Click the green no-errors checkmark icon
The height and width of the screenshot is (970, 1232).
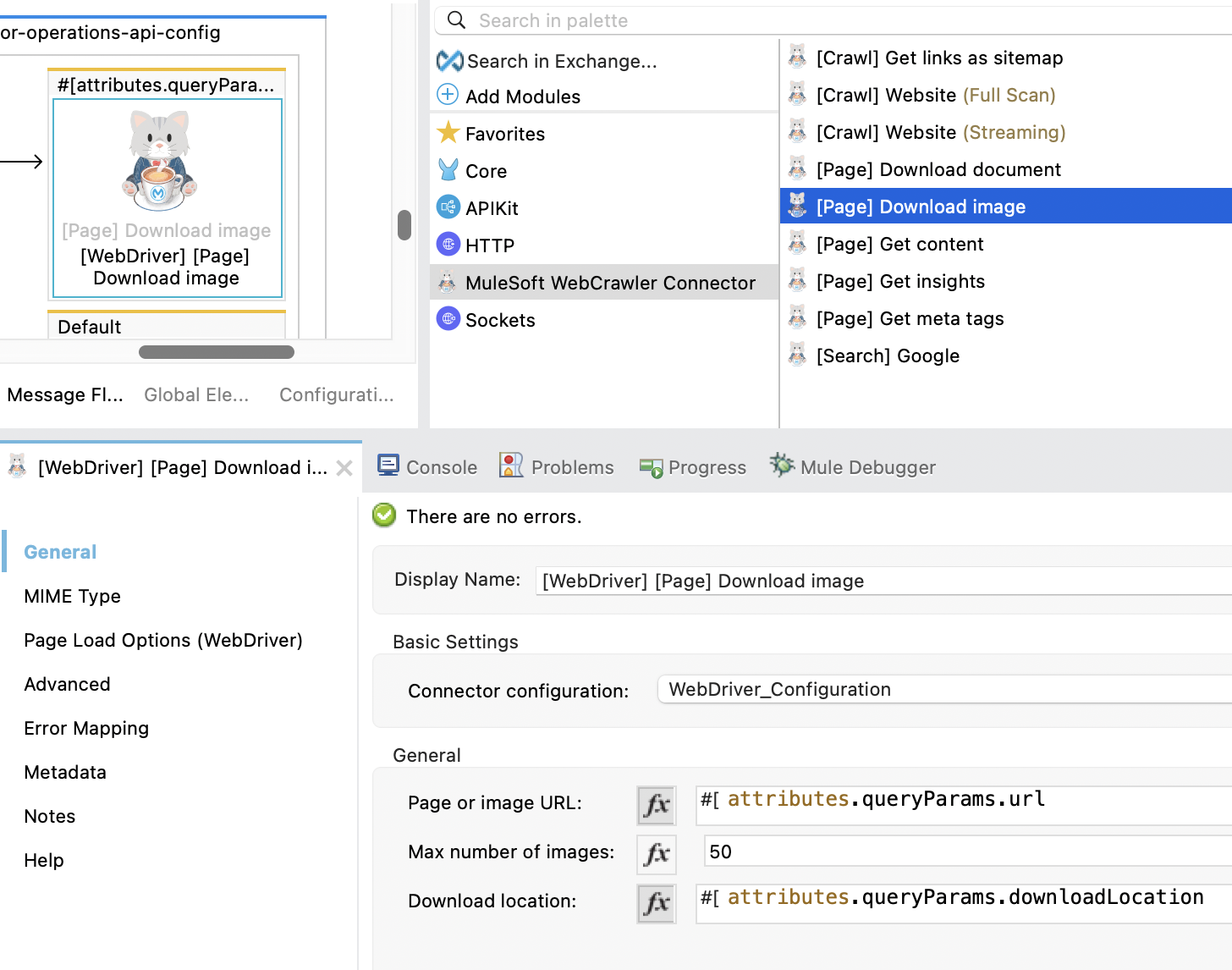[x=384, y=515]
